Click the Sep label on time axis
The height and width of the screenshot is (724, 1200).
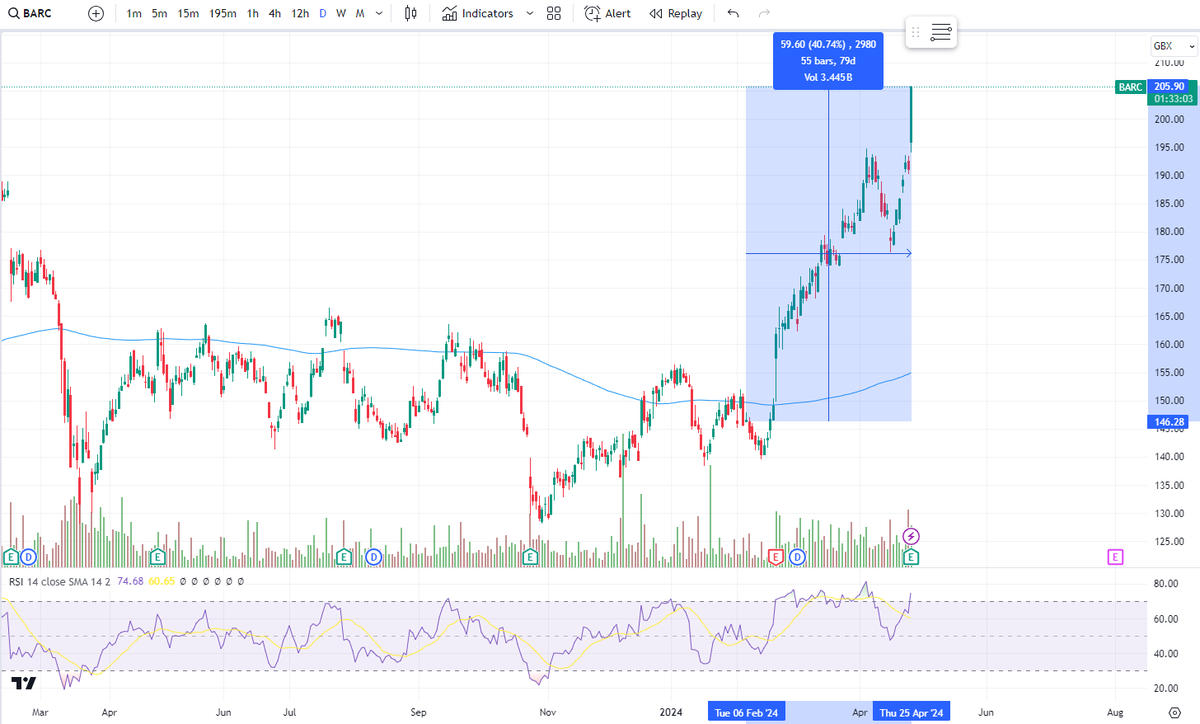tap(418, 713)
